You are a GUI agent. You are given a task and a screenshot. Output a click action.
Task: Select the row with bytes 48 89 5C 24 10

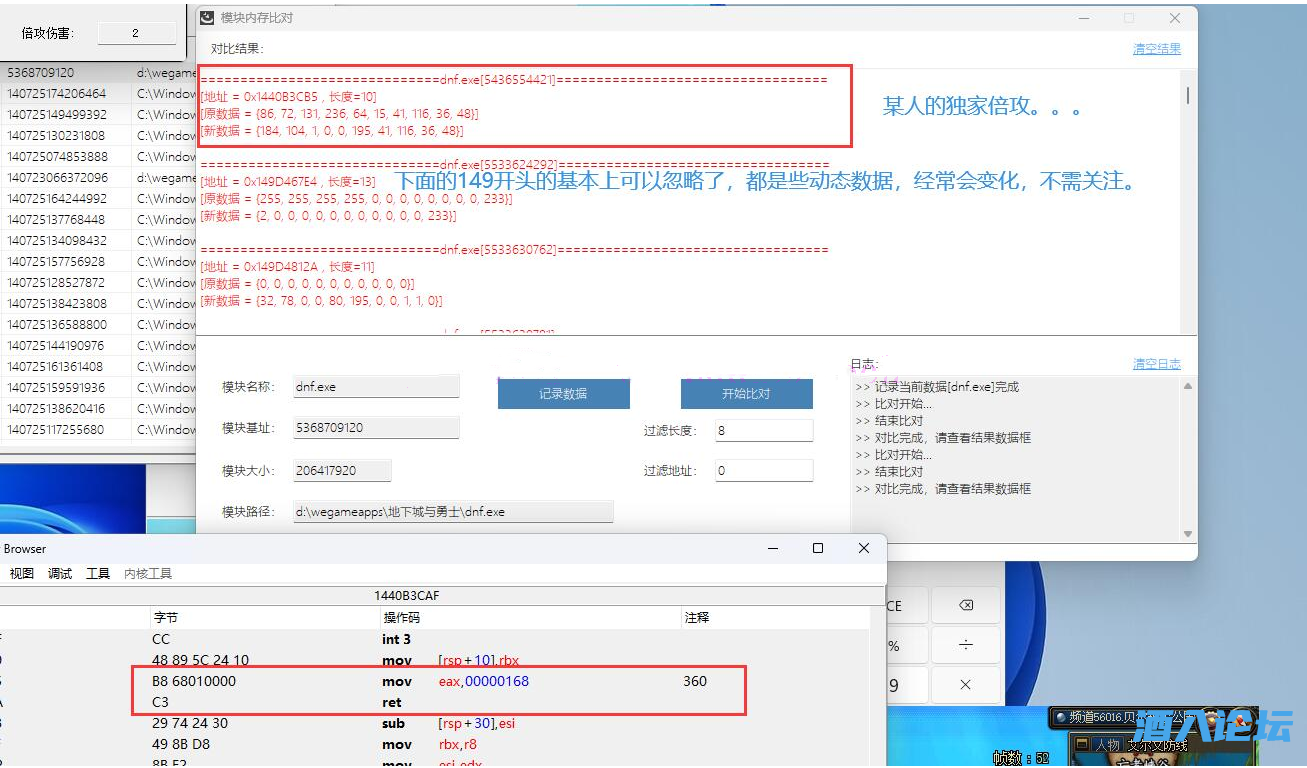coord(435,660)
